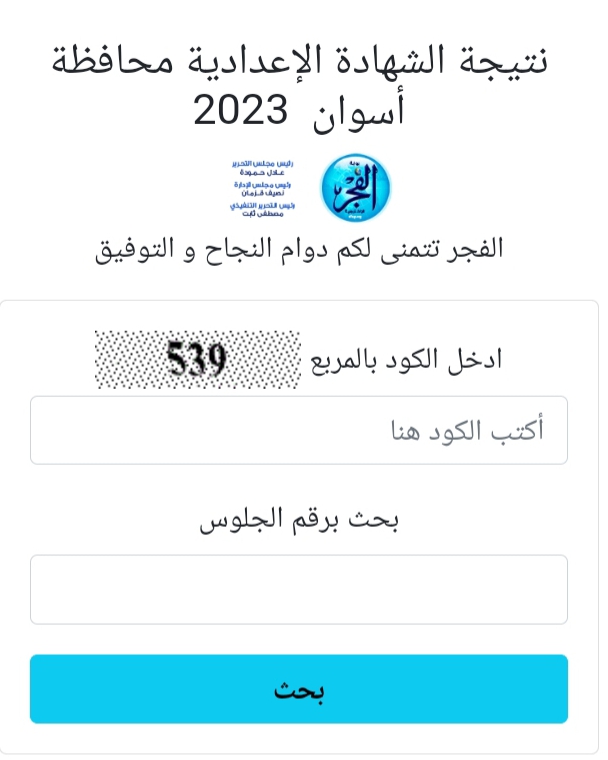Click the word الفجر starting the wishes line
The width and height of the screenshot is (608, 760).
coord(473,249)
